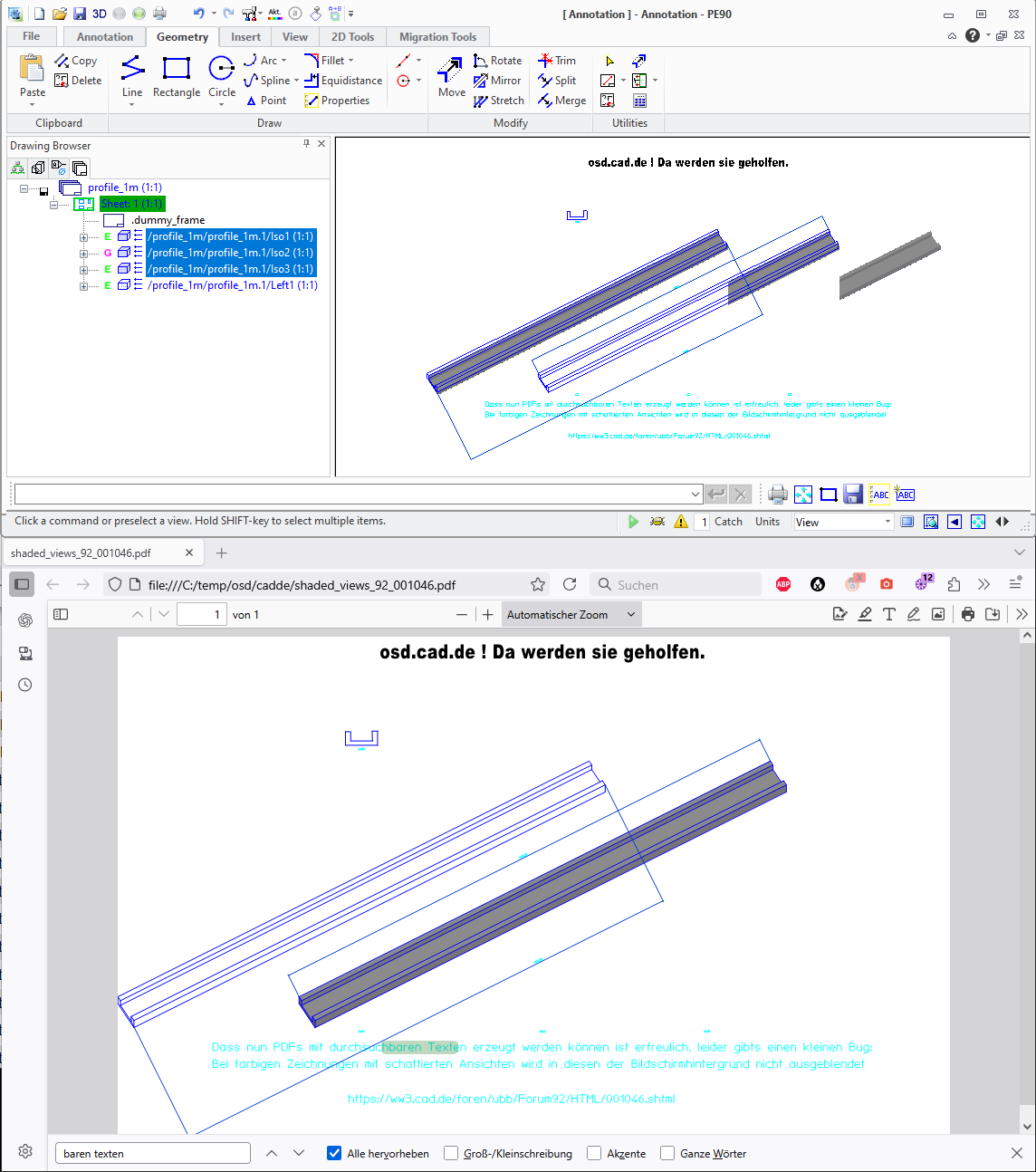The height and width of the screenshot is (1172, 1036).
Task: Open geometry Properties in Draw group
Action: (337, 101)
